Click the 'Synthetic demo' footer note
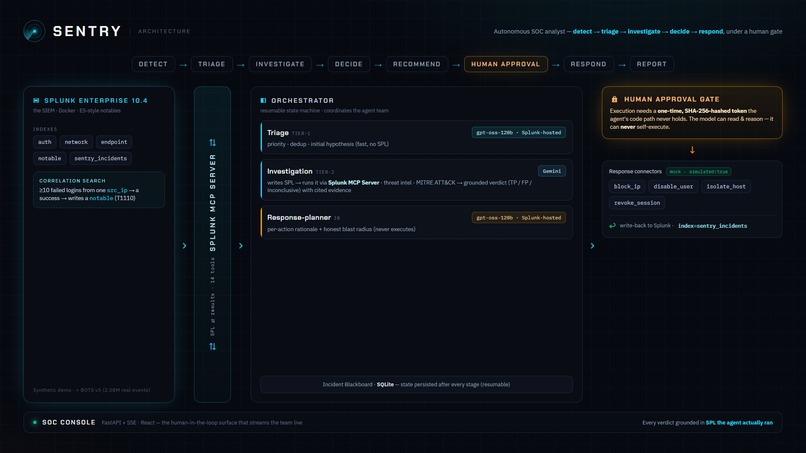 [91, 390]
